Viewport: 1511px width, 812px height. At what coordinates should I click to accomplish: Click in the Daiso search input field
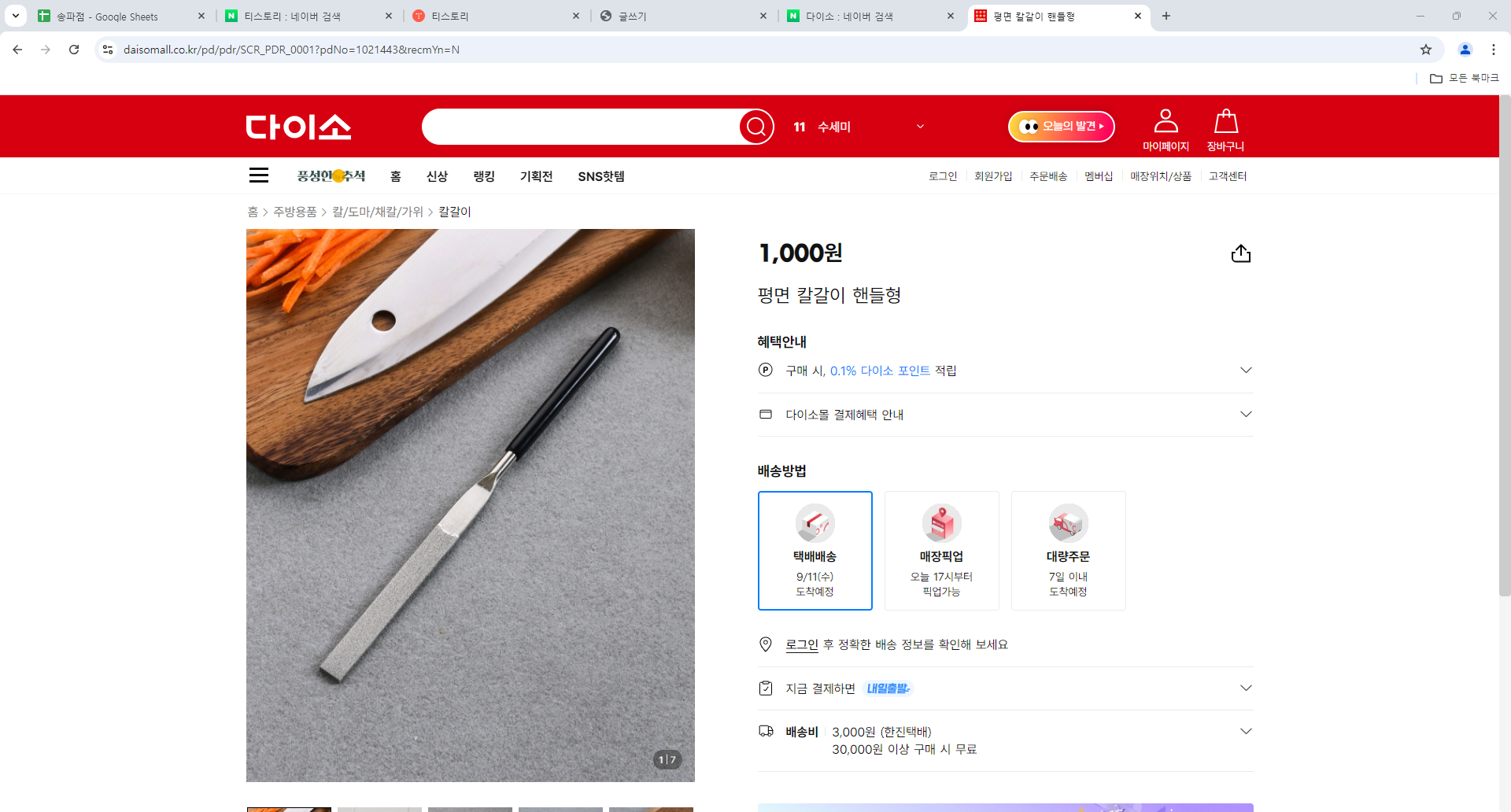click(581, 127)
